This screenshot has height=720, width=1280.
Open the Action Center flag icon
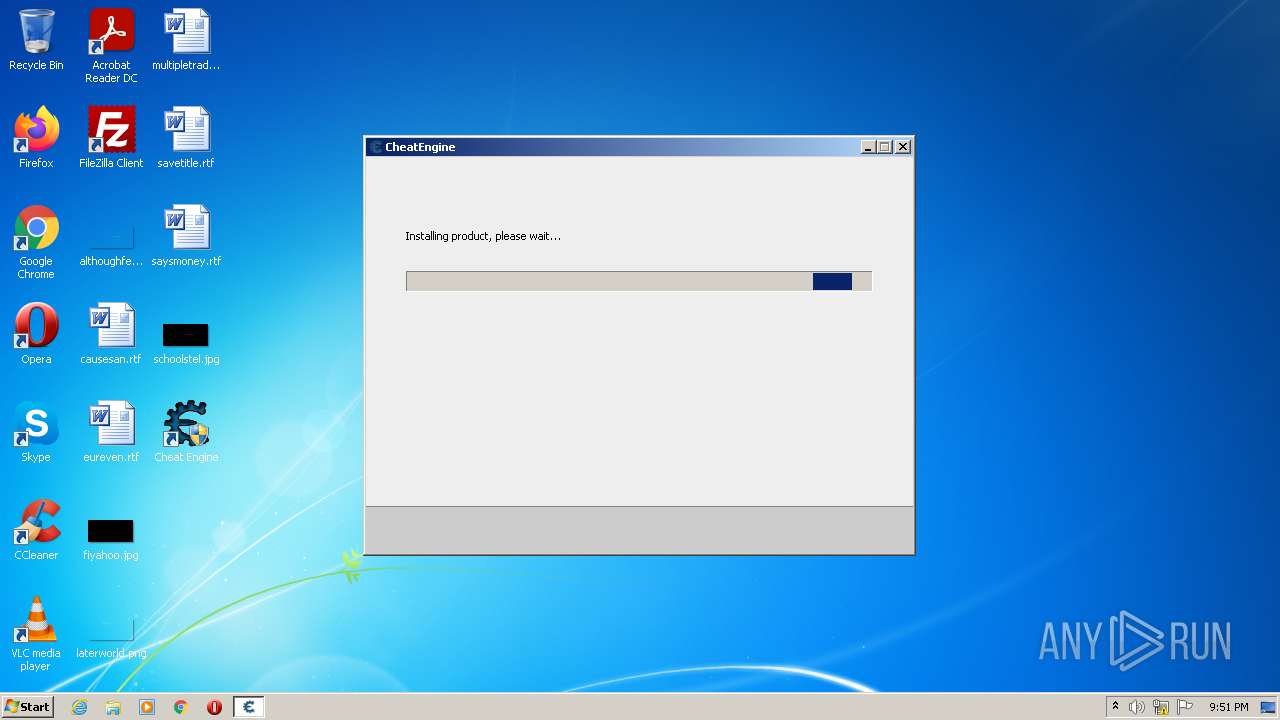click(x=1185, y=707)
